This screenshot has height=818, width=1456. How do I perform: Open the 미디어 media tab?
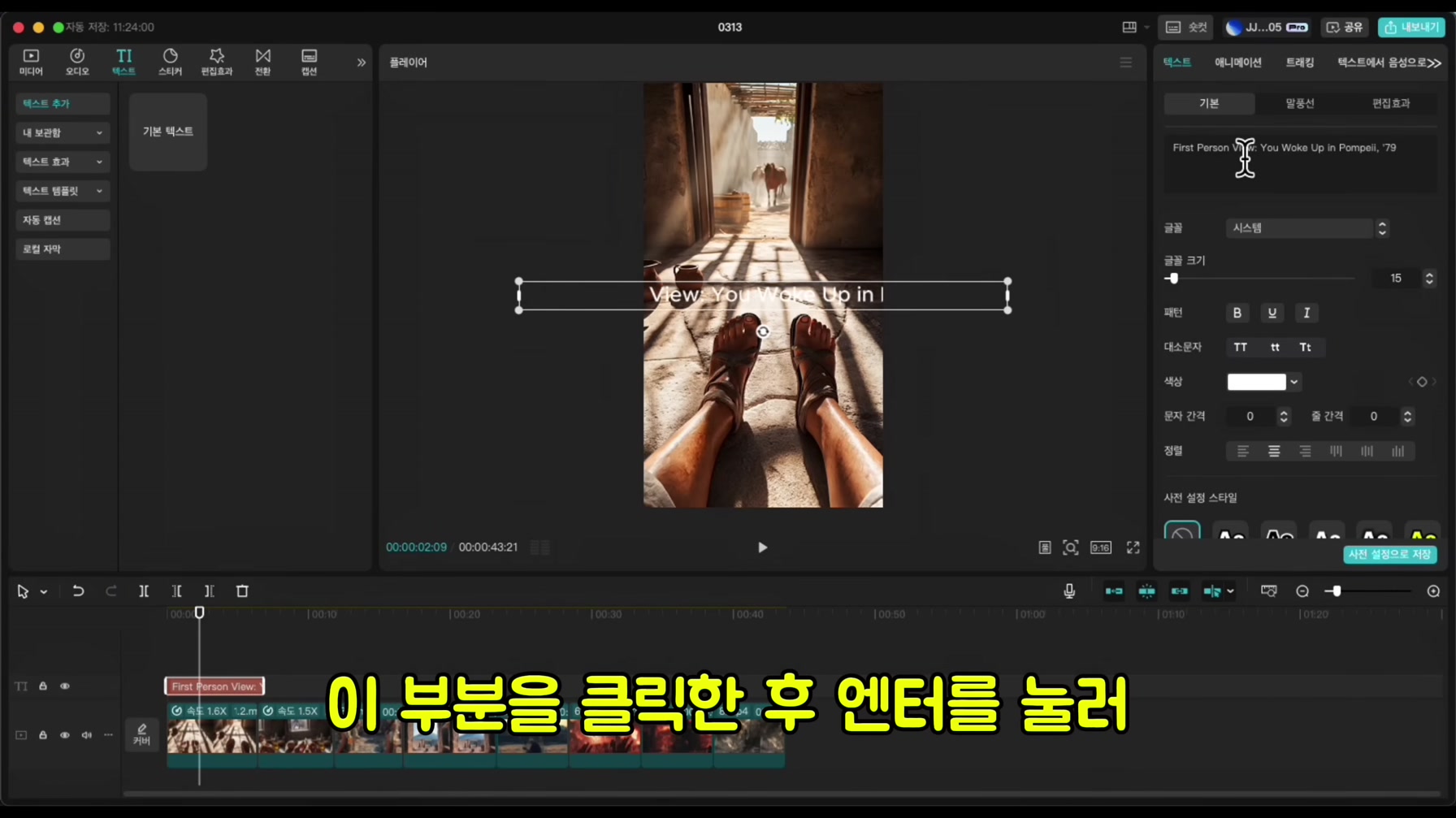coord(31,62)
